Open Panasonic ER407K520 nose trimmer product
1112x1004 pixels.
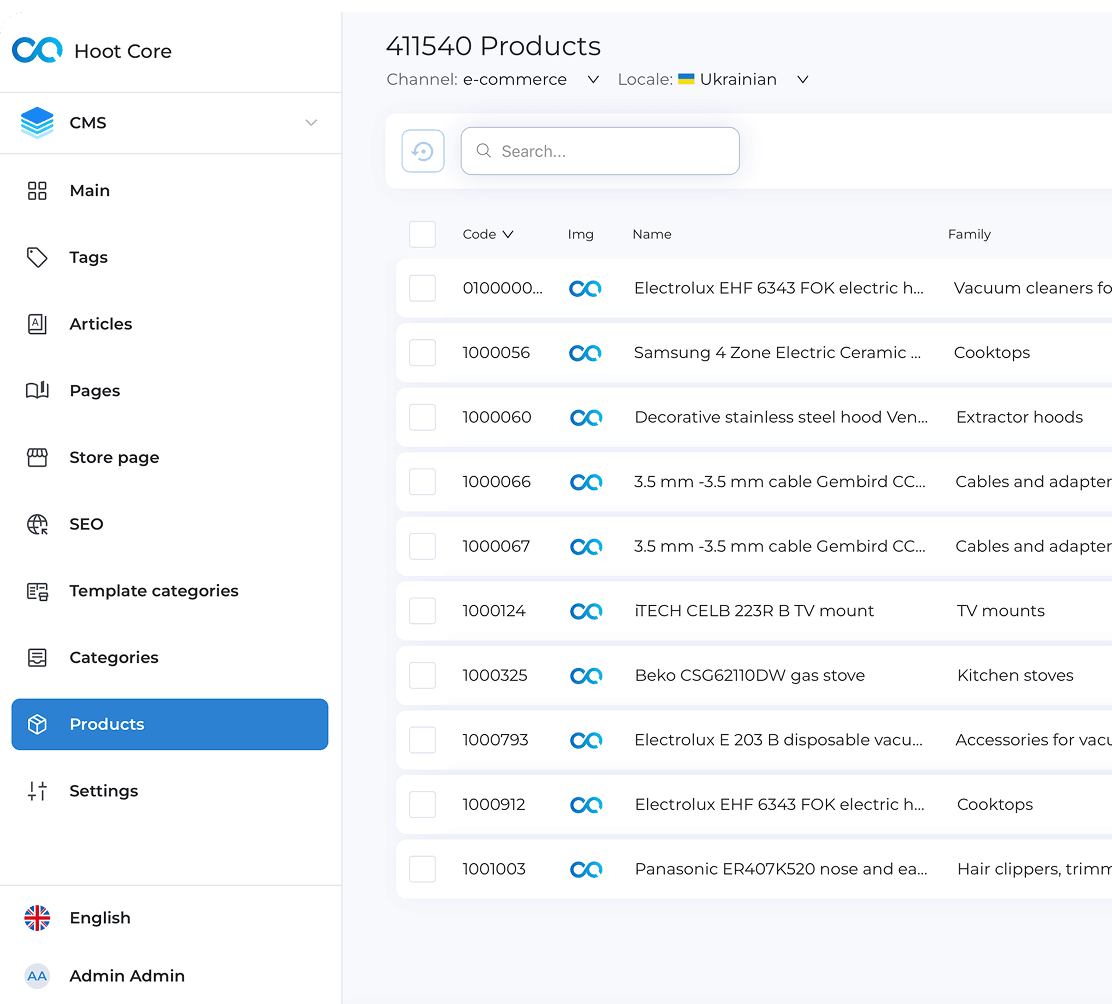781,869
